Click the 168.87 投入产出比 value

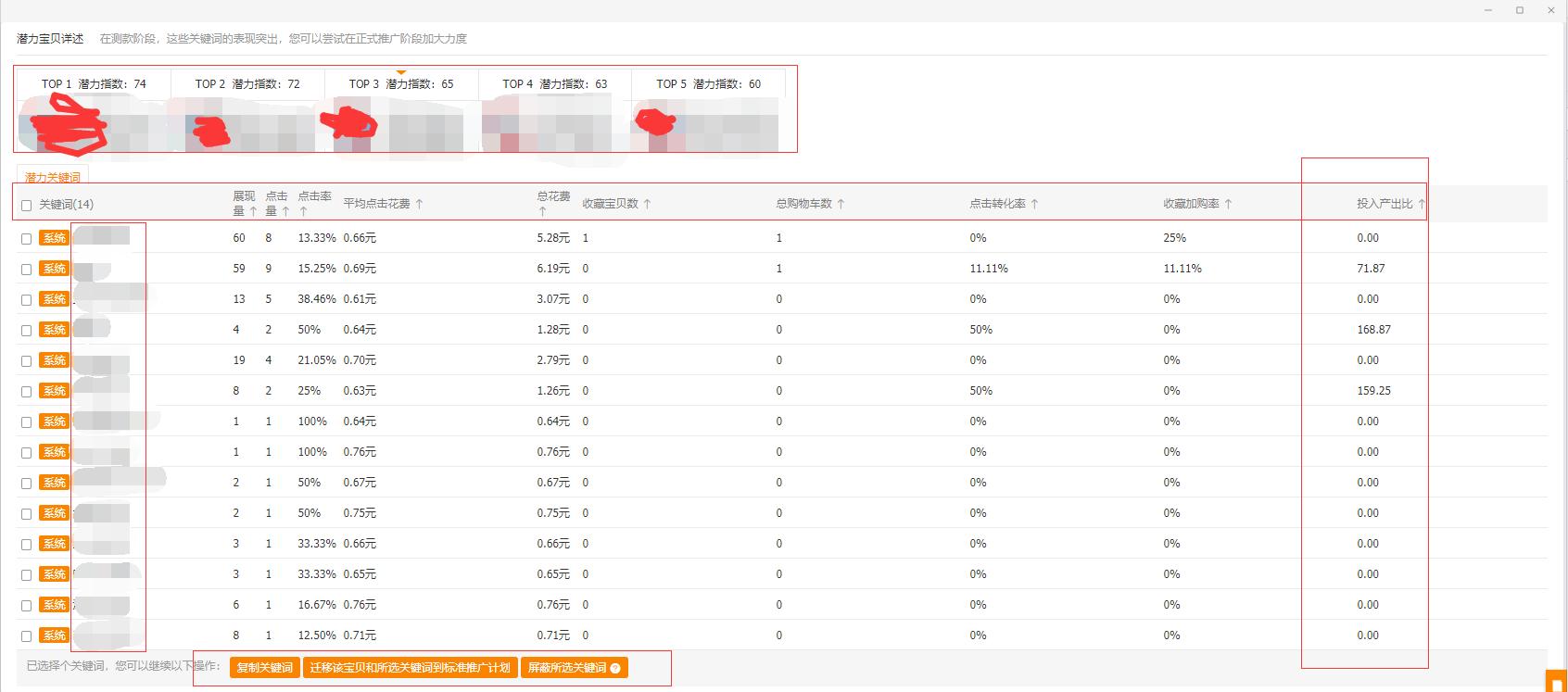1373,330
